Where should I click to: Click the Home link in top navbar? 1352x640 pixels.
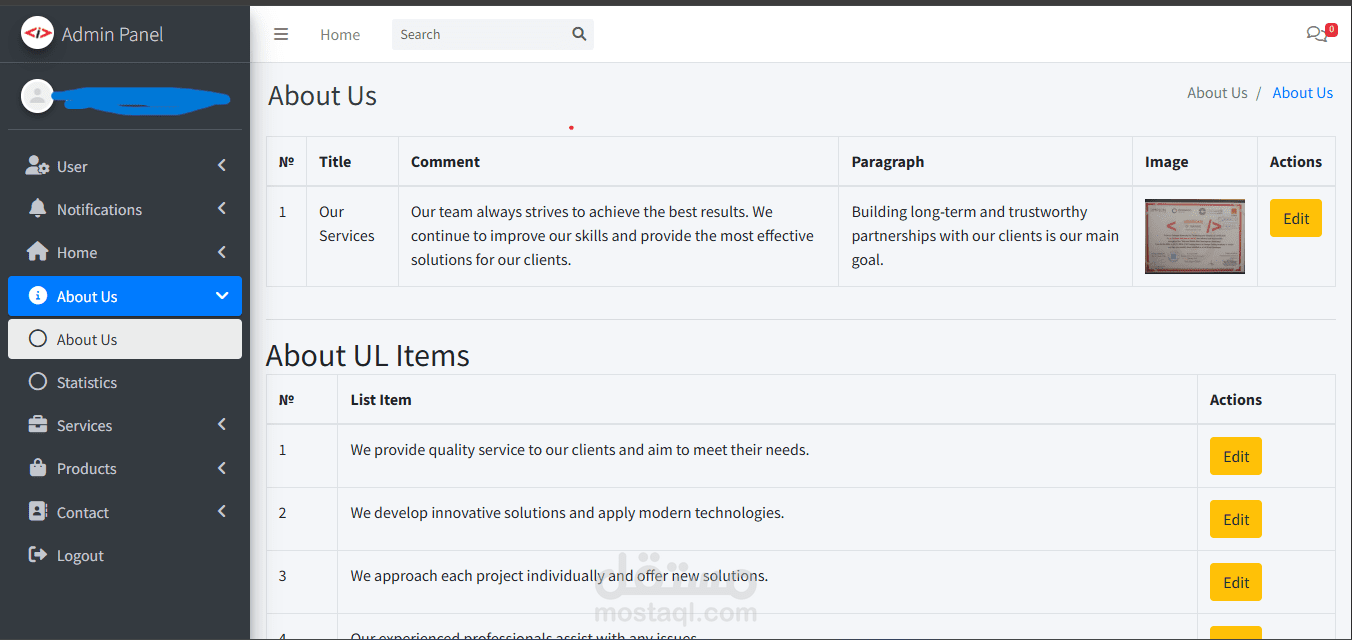(340, 34)
